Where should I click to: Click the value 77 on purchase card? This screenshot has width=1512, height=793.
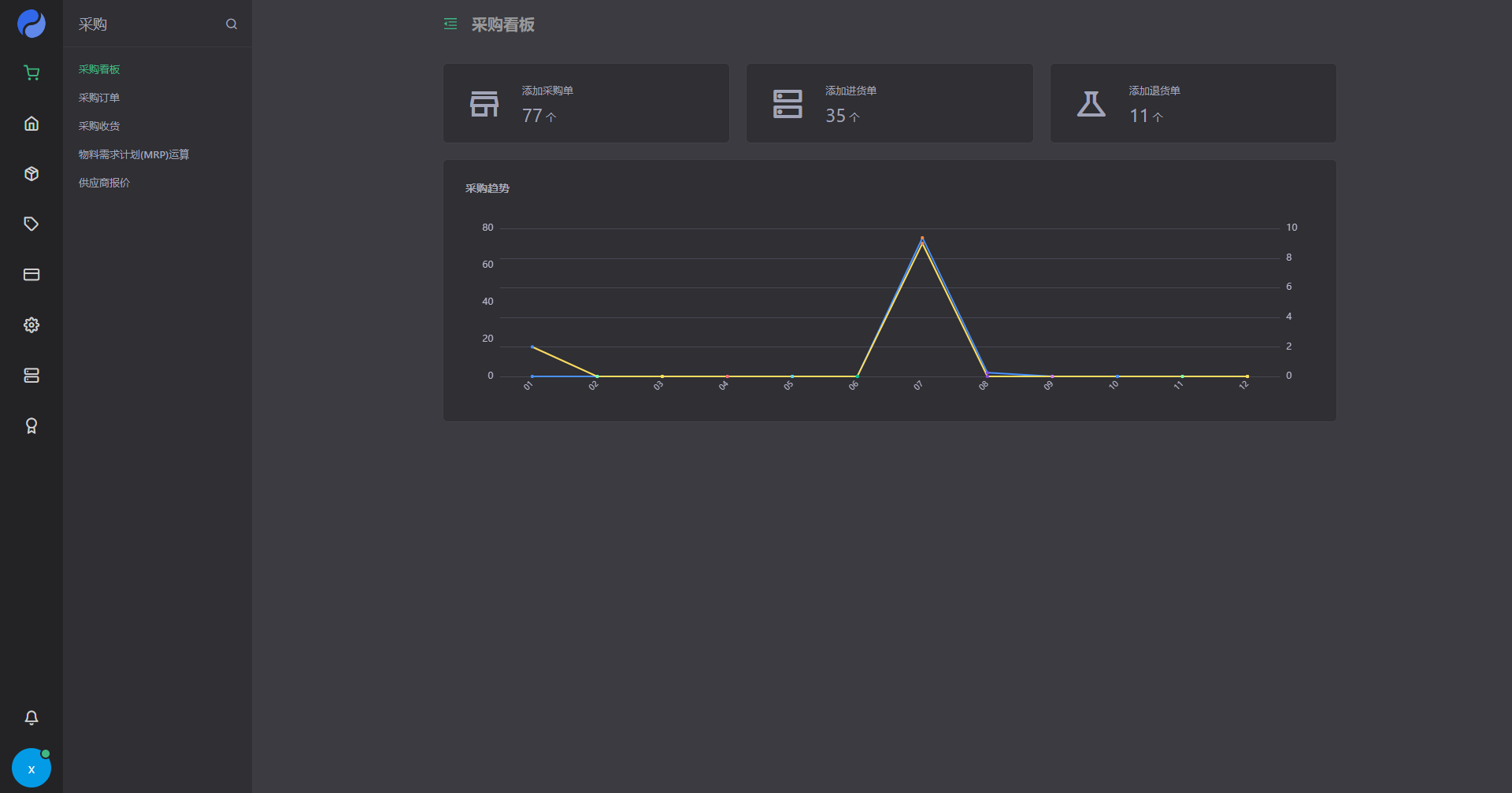click(x=532, y=116)
